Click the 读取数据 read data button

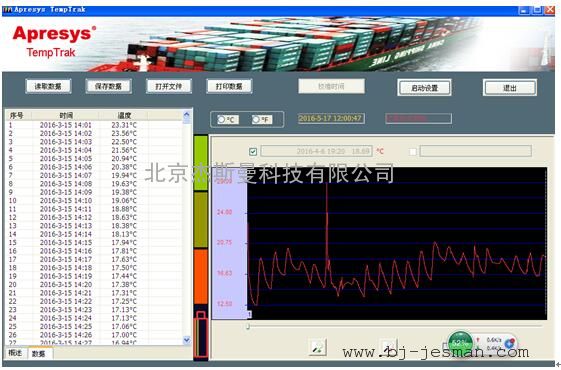click(48, 86)
